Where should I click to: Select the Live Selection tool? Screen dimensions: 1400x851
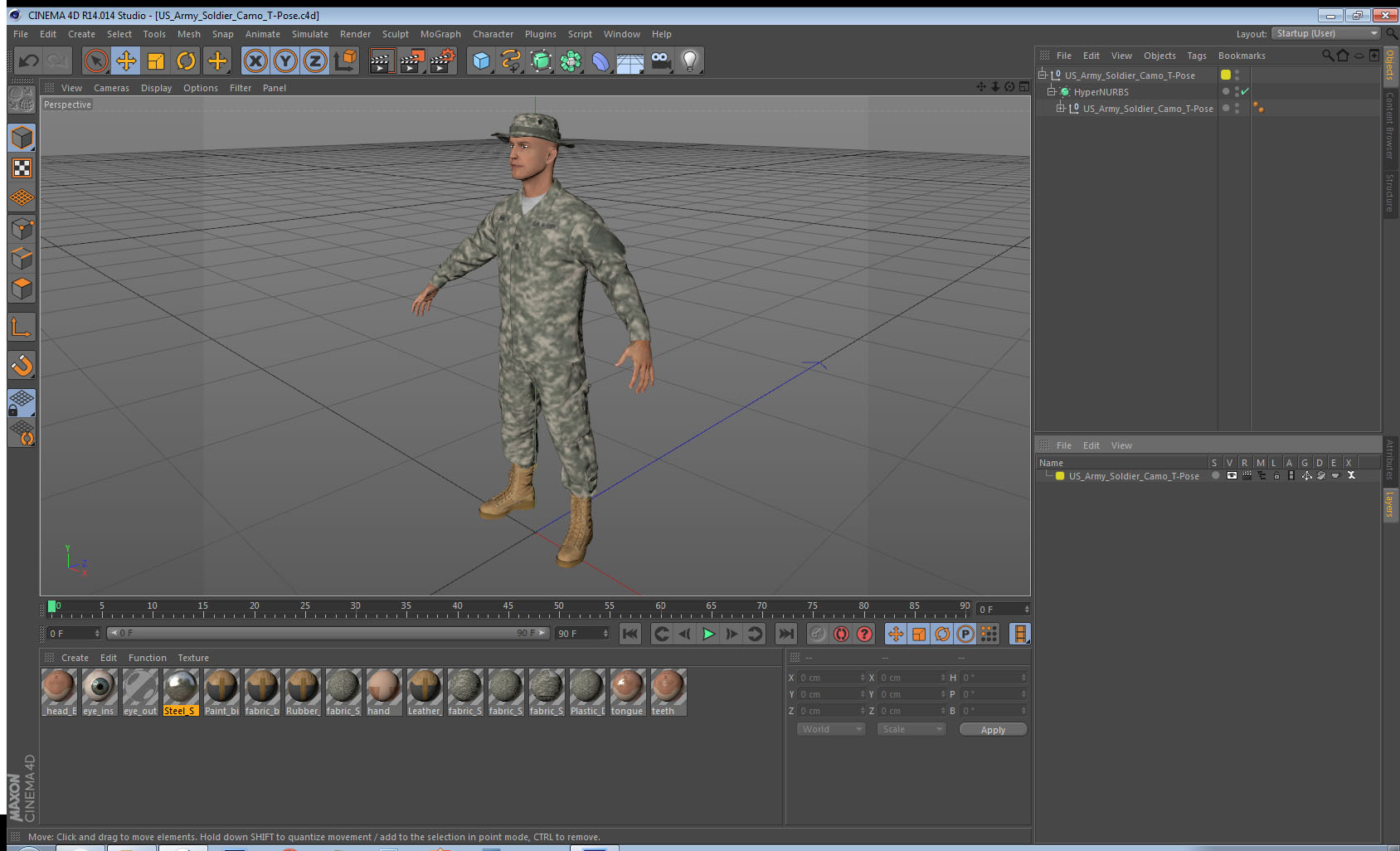(96, 61)
